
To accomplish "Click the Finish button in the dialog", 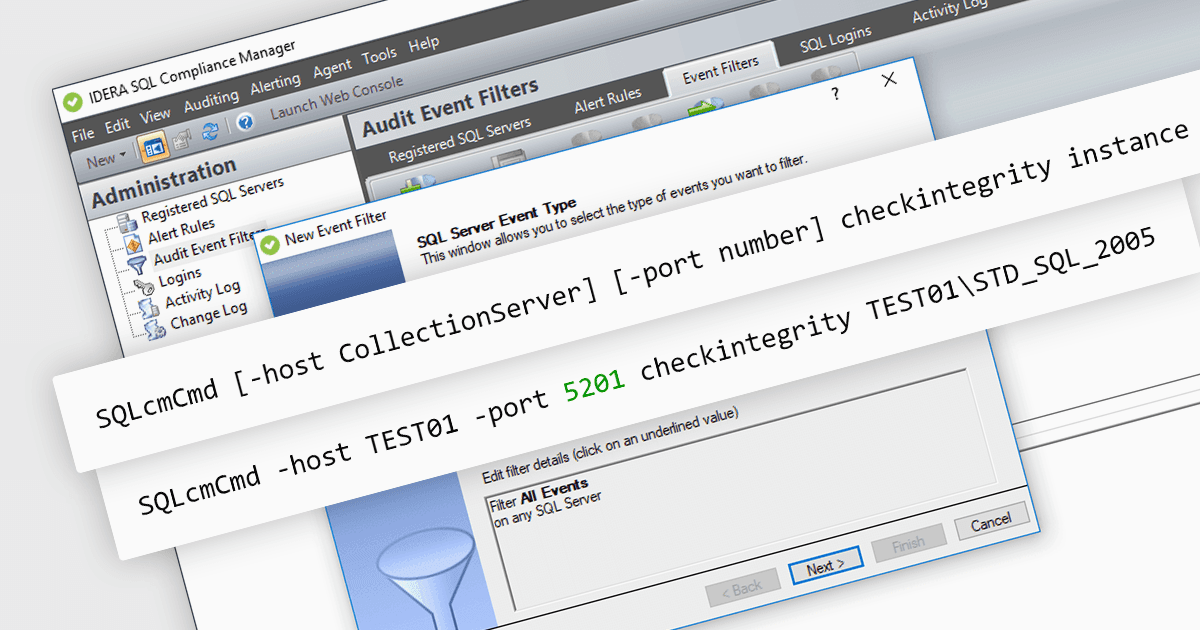I will (x=908, y=545).
